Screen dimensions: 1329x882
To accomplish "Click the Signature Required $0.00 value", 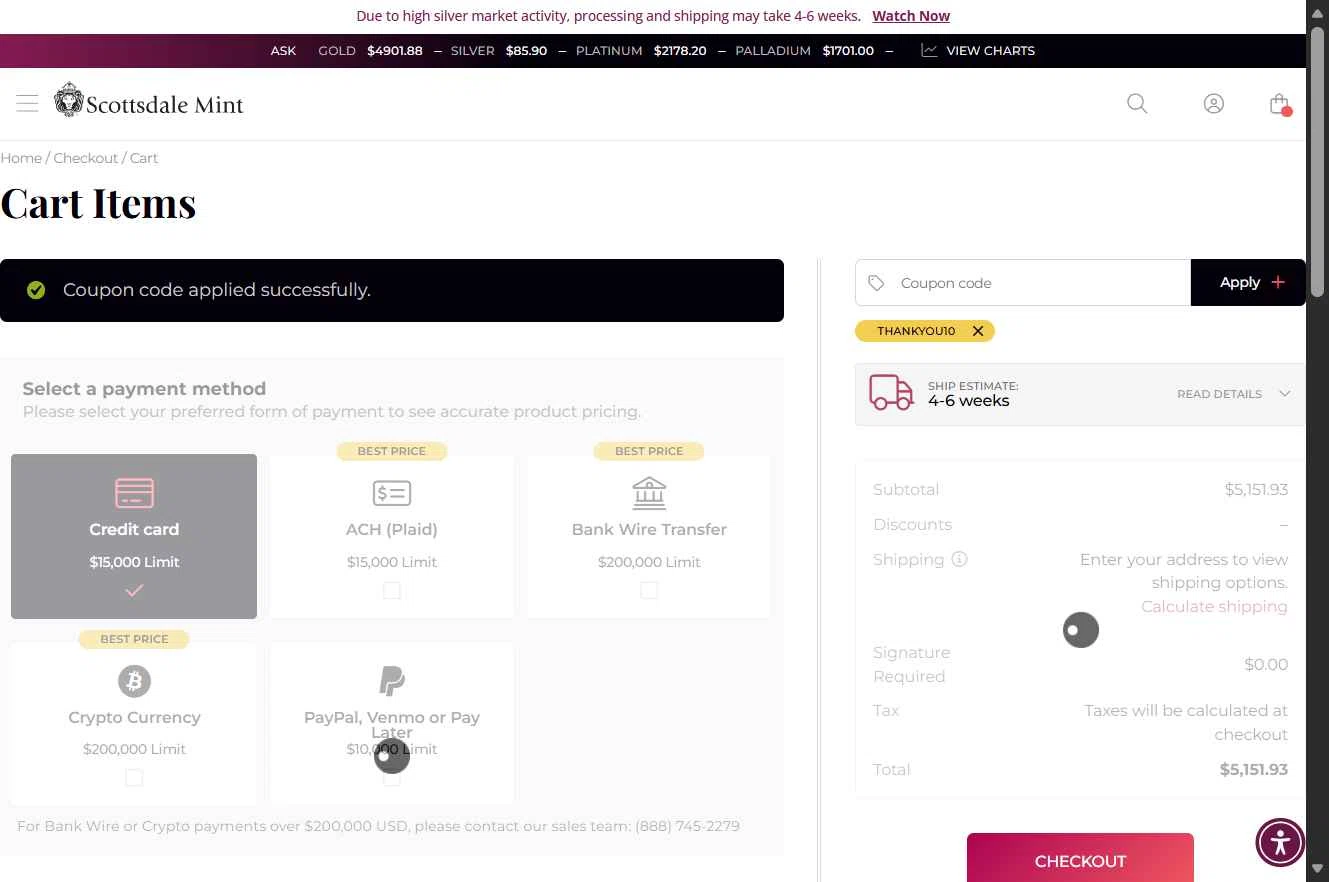I will click(1266, 664).
